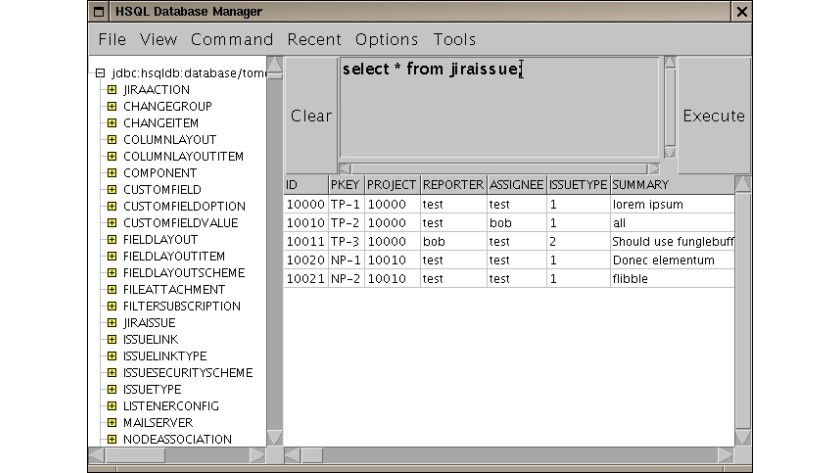The image size is (840, 473).
Task: Close the HSQL Database Manager window
Action: tap(741, 11)
